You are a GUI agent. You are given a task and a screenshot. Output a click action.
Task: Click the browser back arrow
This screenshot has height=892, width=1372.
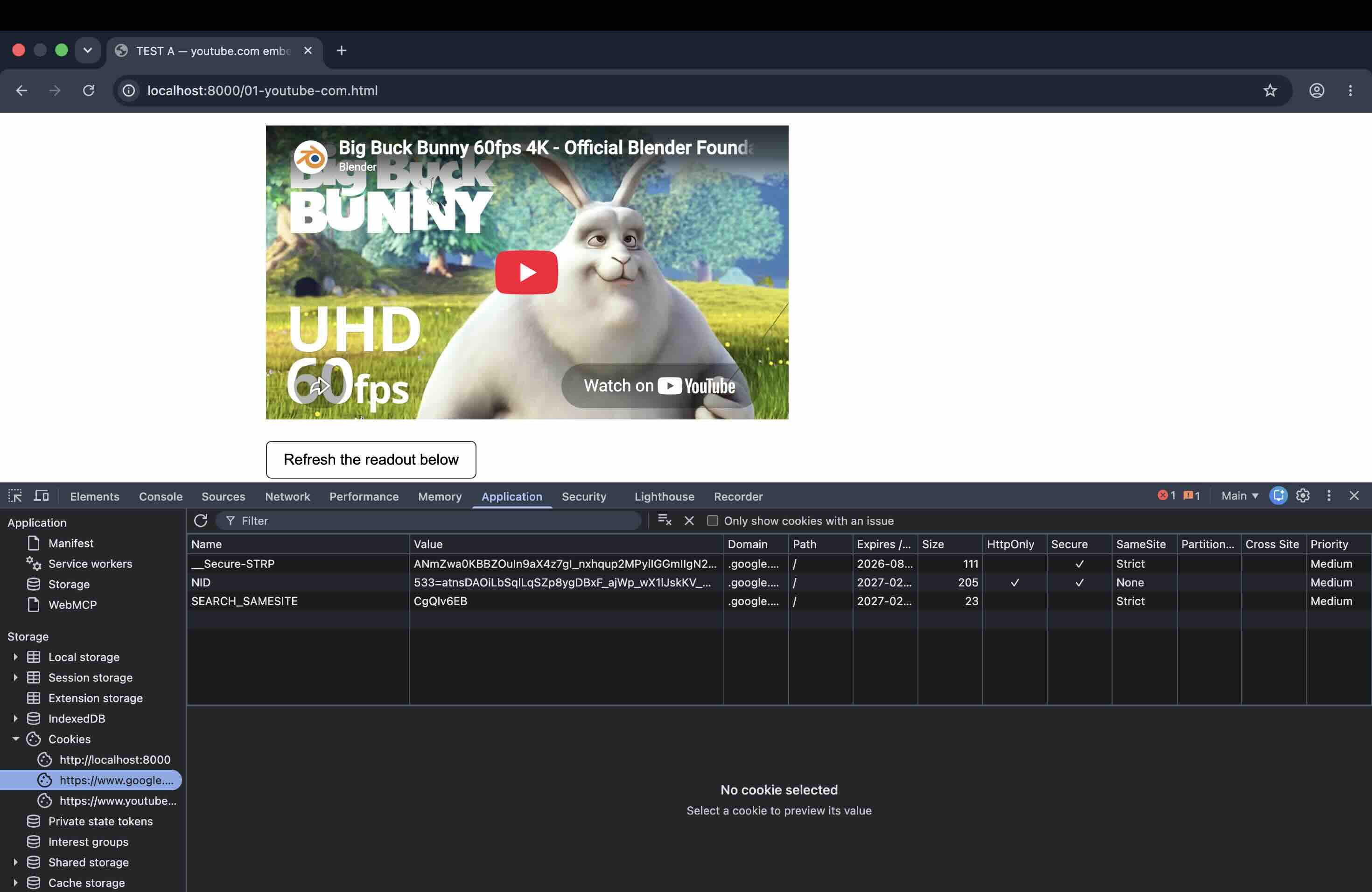click(21, 91)
